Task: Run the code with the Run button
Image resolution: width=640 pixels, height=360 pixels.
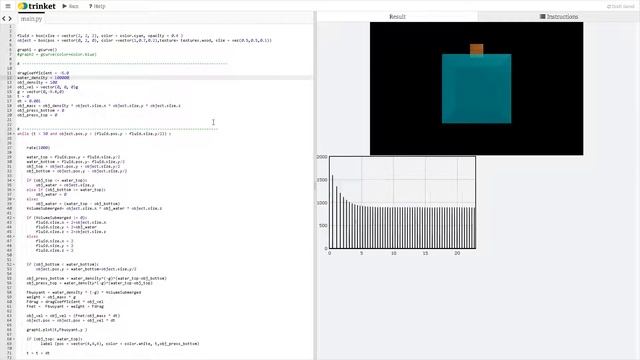Action: tap(70, 6)
